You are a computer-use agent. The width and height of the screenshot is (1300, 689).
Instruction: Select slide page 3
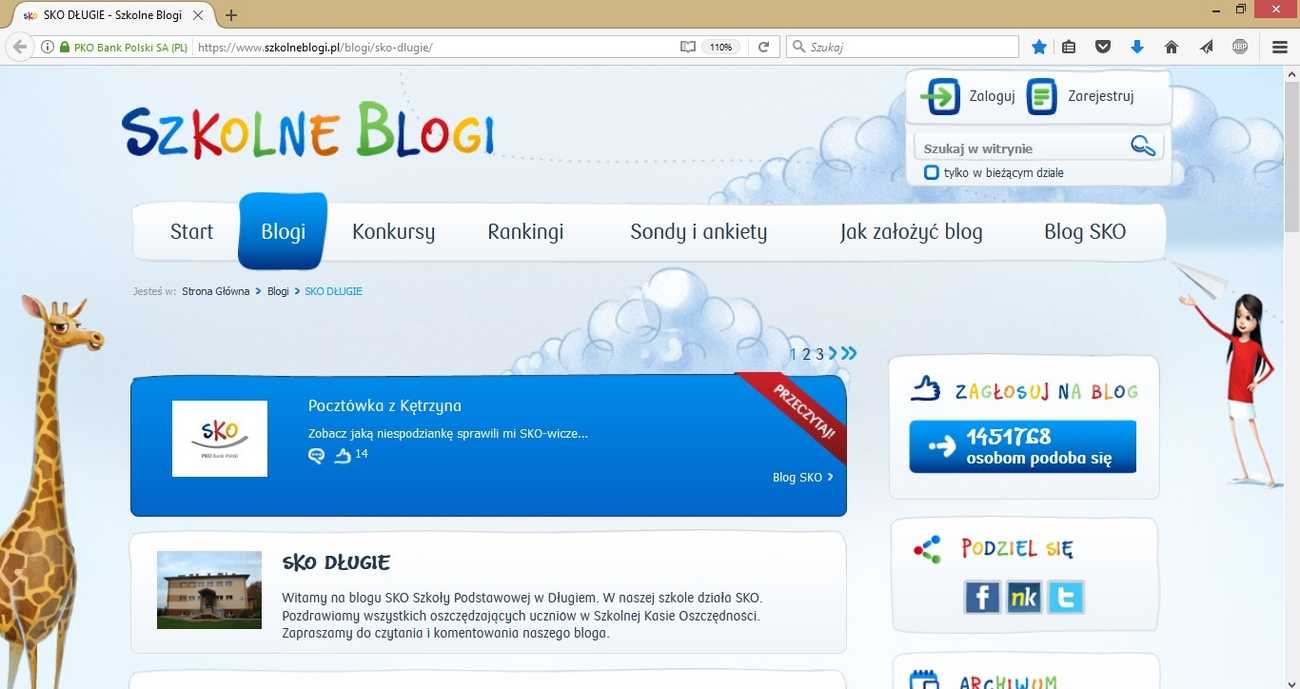(819, 354)
